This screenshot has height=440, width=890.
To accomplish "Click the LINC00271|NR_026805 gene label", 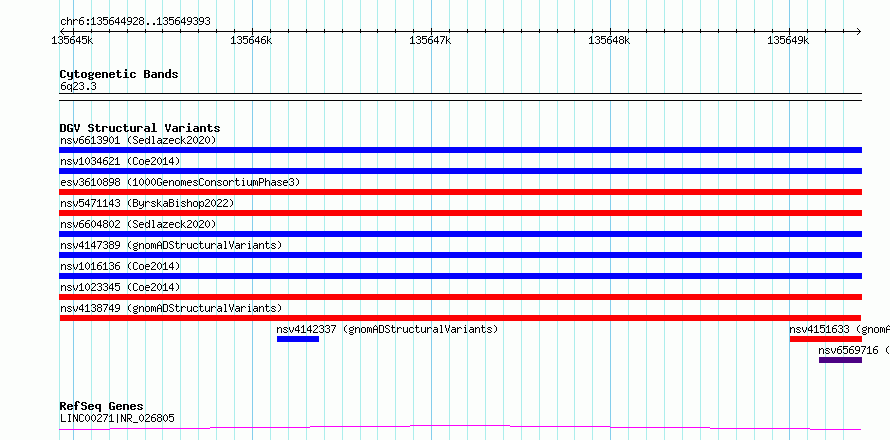I will pyautogui.click(x=117, y=419).
